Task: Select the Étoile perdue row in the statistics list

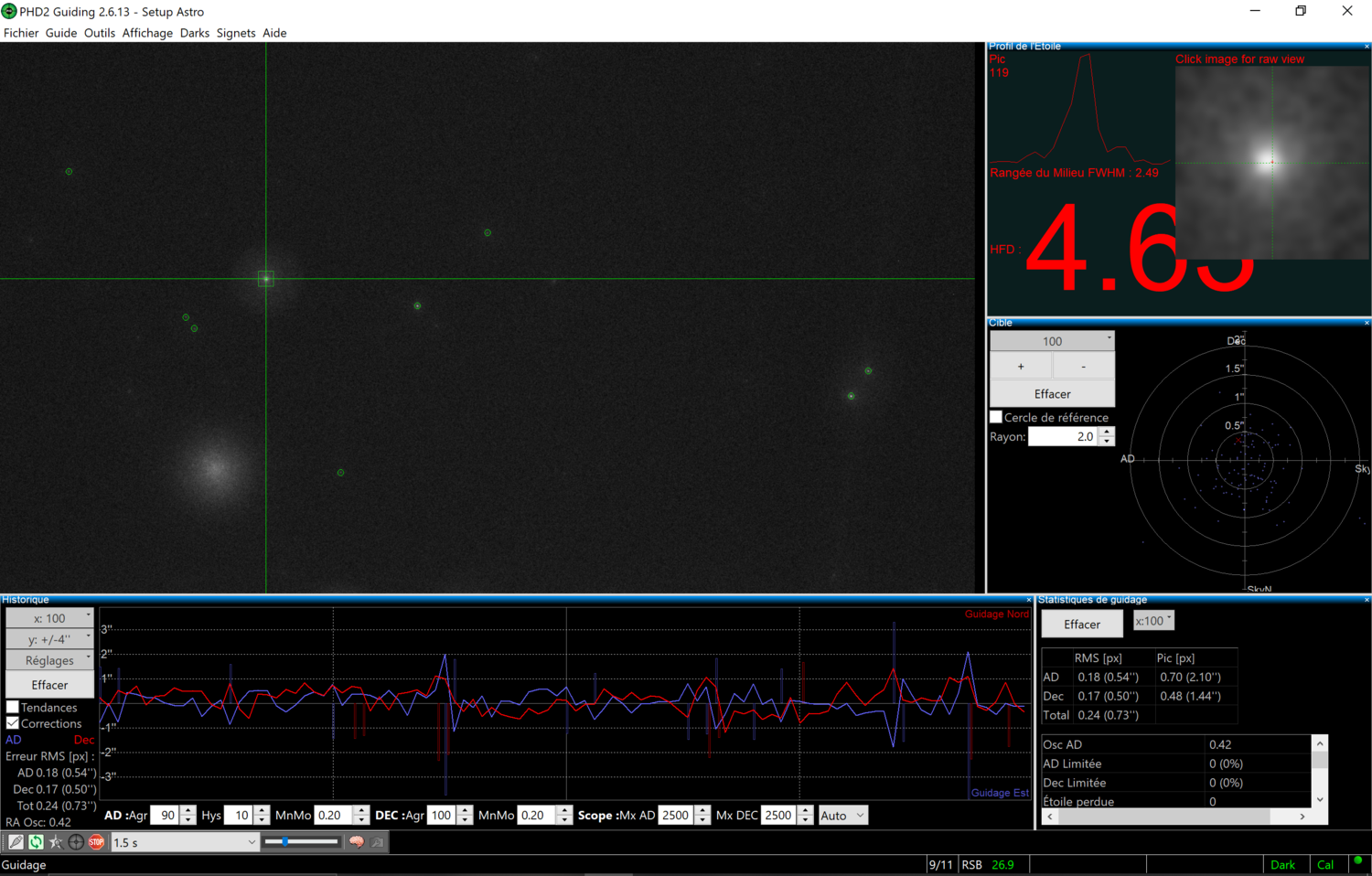Action: (x=1176, y=801)
